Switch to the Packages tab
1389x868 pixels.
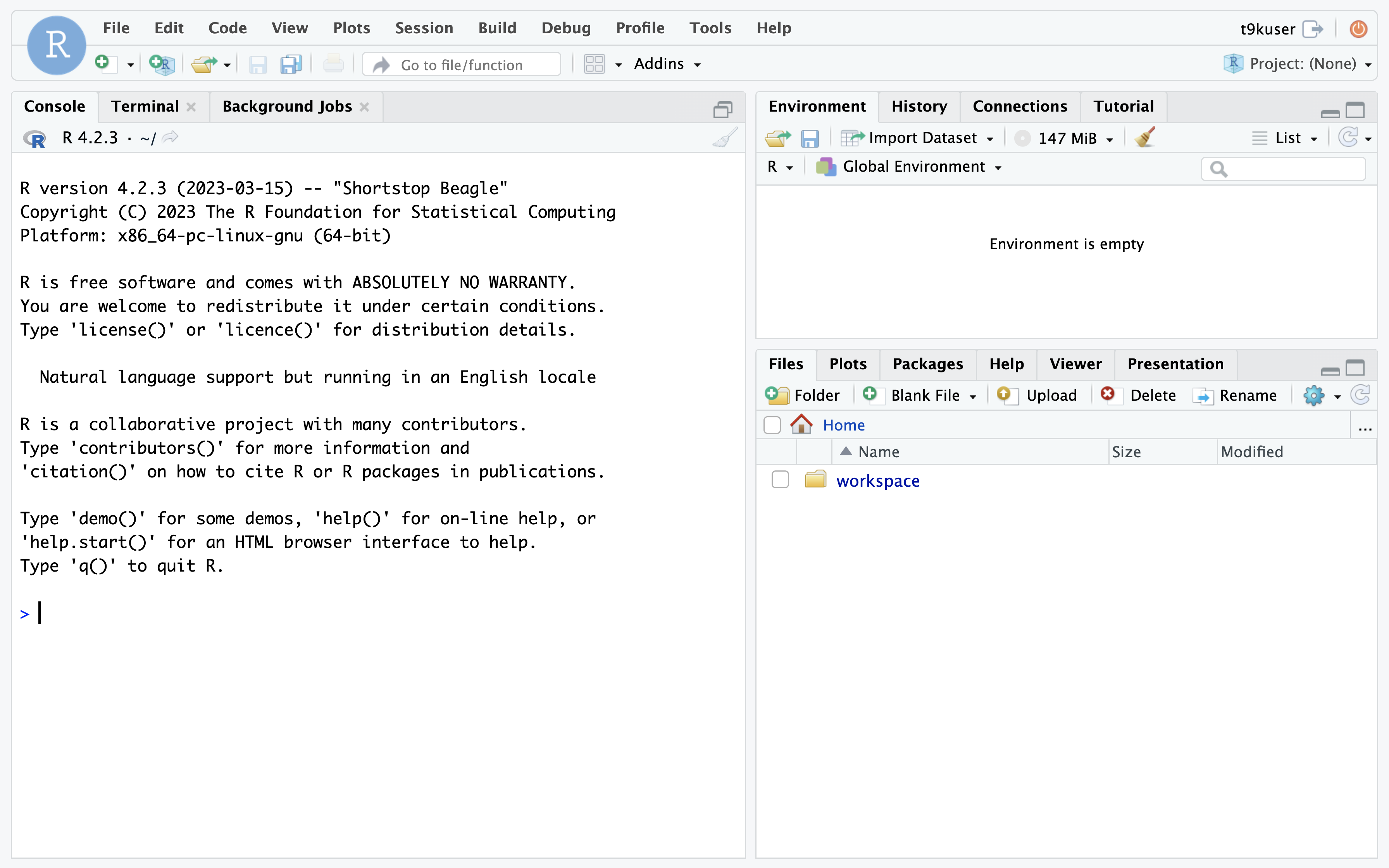tap(927, 364)
